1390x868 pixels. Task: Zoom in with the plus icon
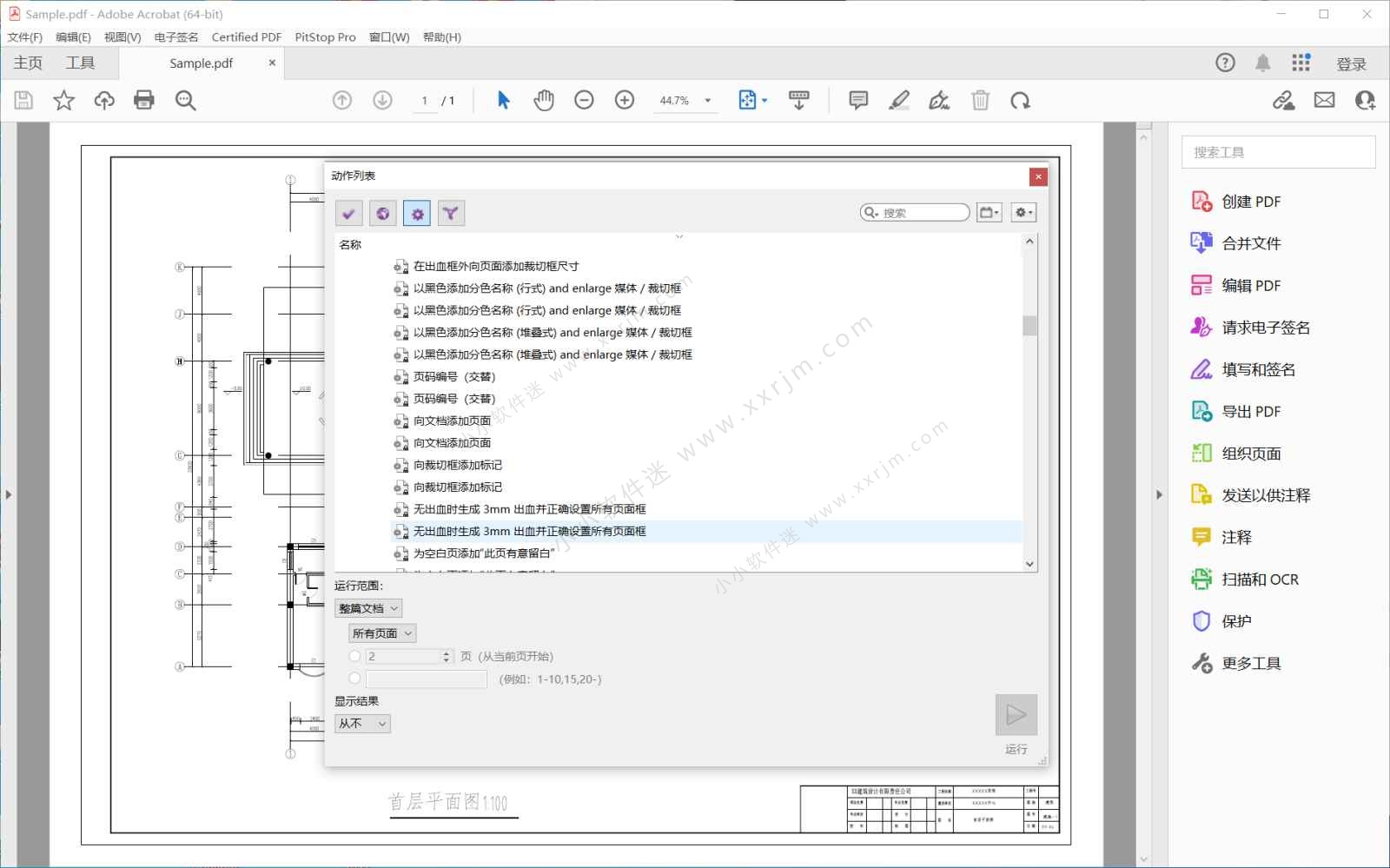pos(625,101)
